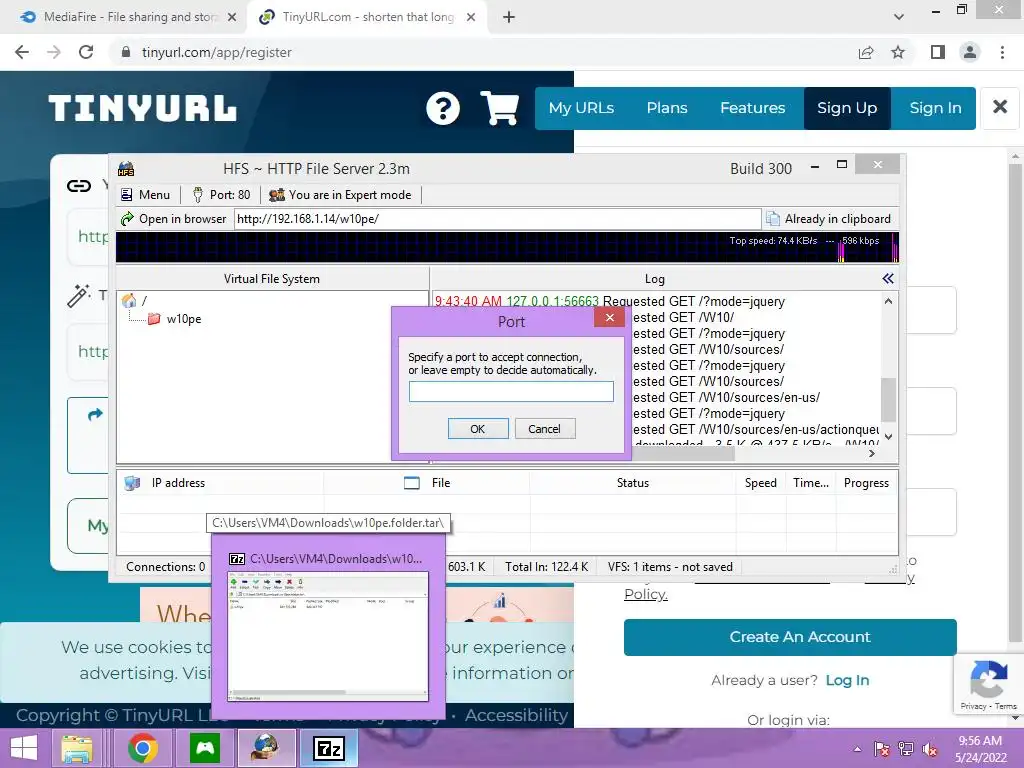Close the Port dialog with X
1024x768 pixels.
pos(609,317)
